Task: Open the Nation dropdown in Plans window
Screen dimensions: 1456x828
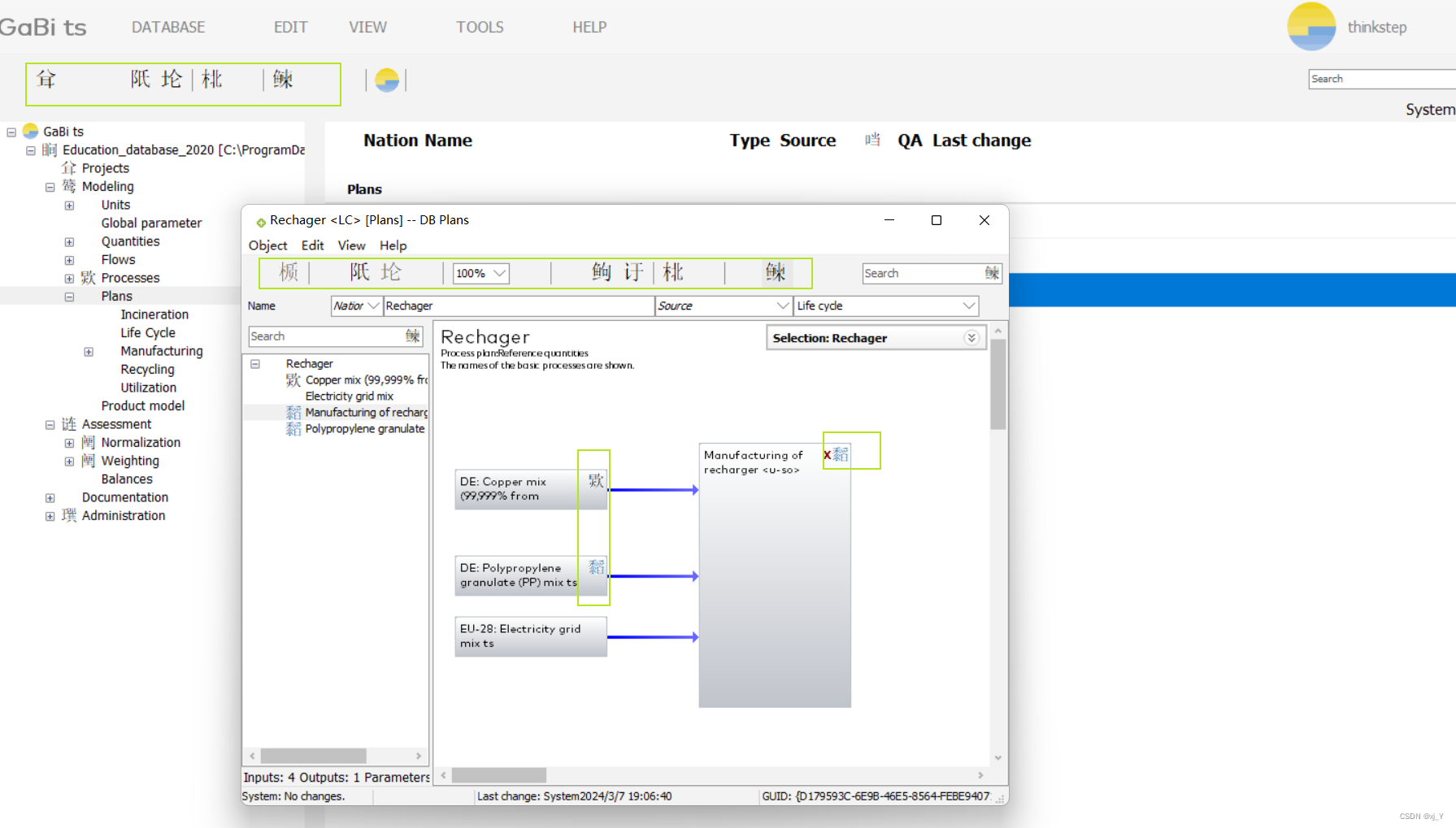Action: (373, 306)
